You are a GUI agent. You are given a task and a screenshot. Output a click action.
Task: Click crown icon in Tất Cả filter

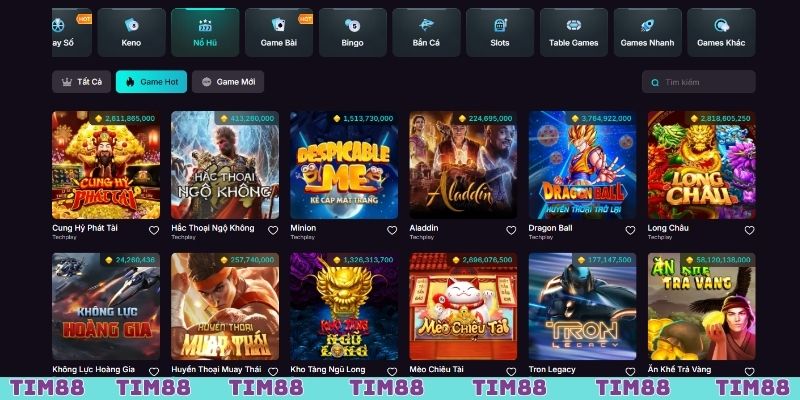67,82
